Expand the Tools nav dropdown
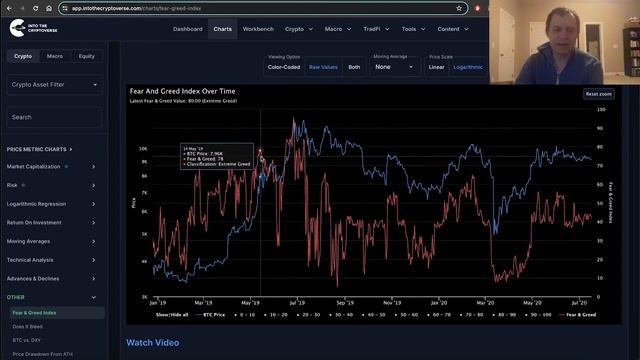The image size is (640, 360). click(413, 29)
